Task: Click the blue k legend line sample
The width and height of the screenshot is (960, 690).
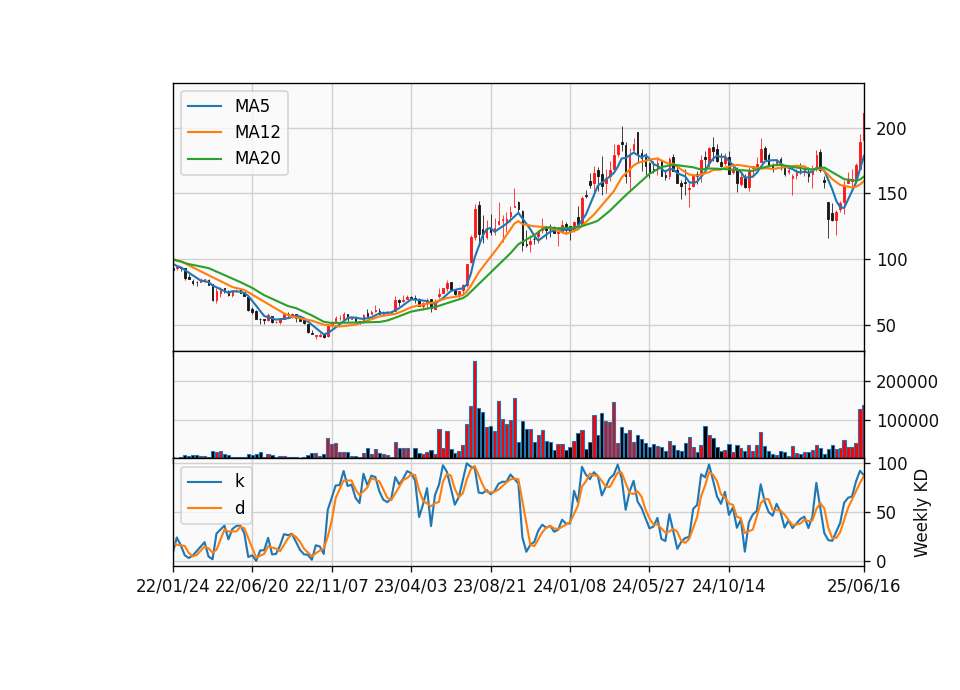Action: pyautogui.click(x=204, y=482)
